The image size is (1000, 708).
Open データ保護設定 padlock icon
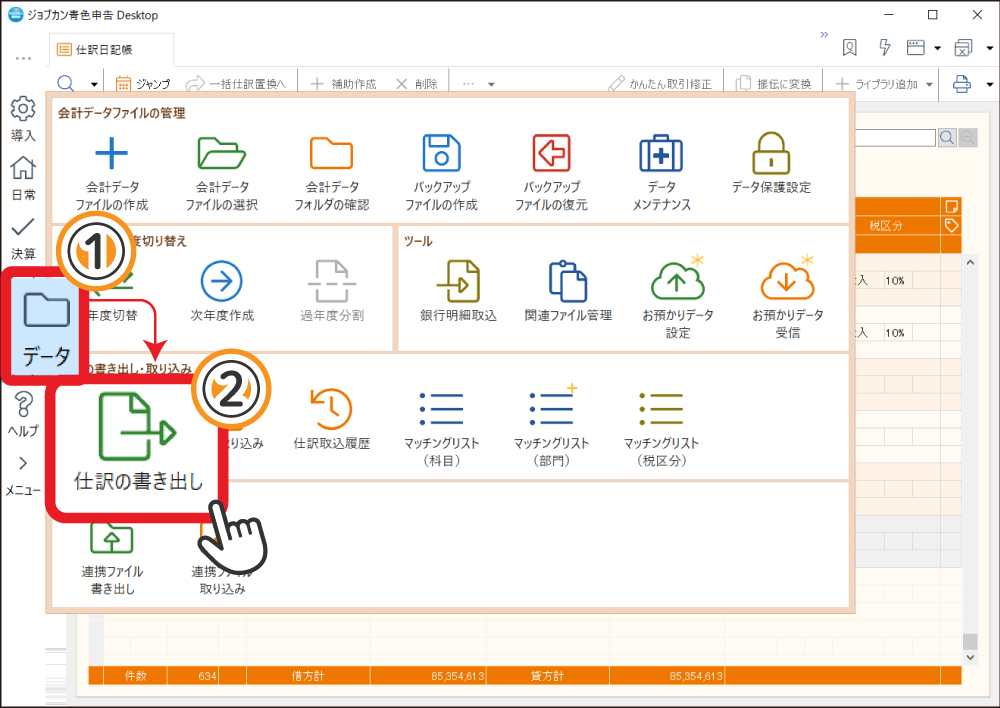[x=771, y=154]
